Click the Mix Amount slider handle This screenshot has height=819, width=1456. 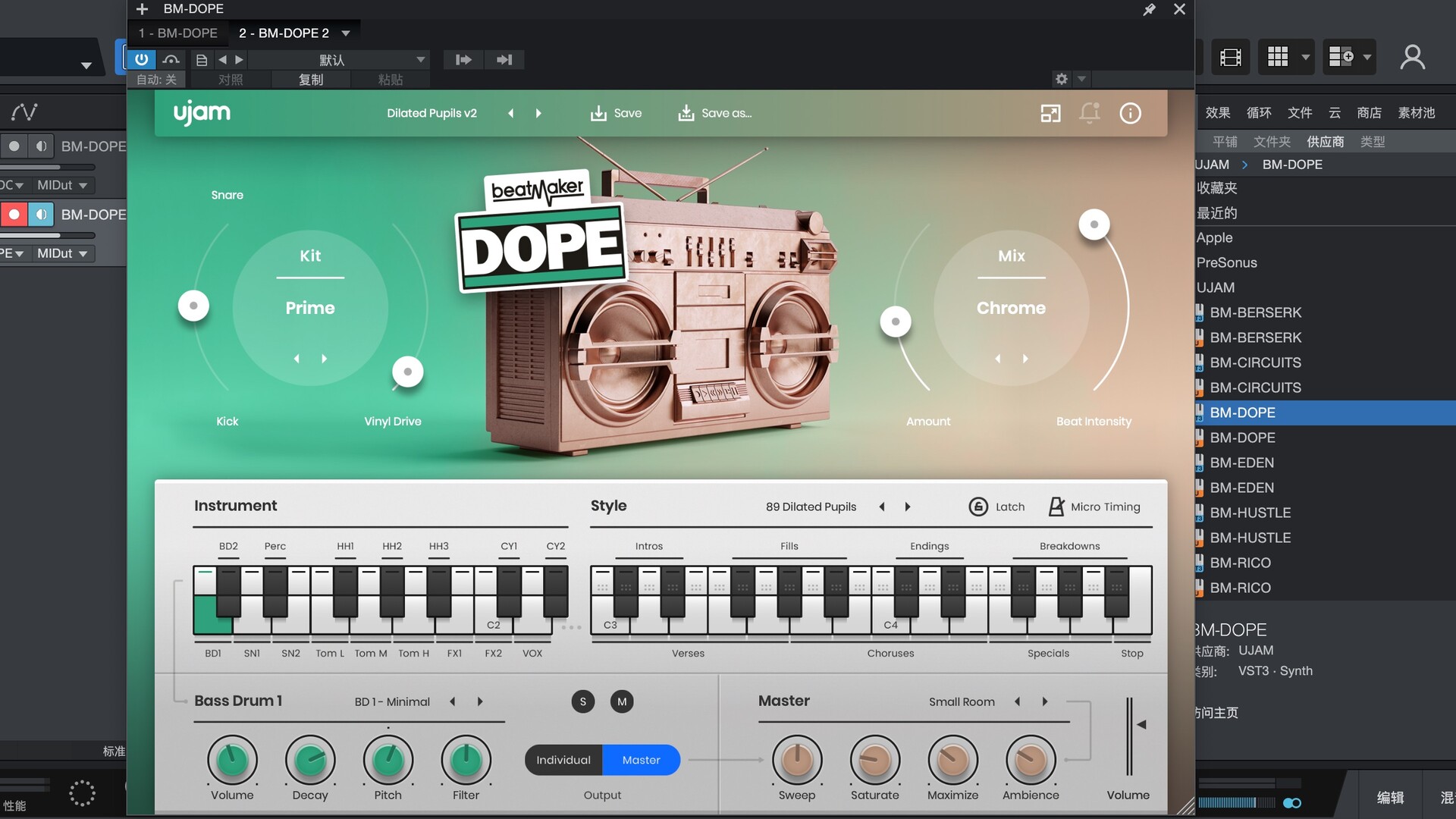(896, 322)
